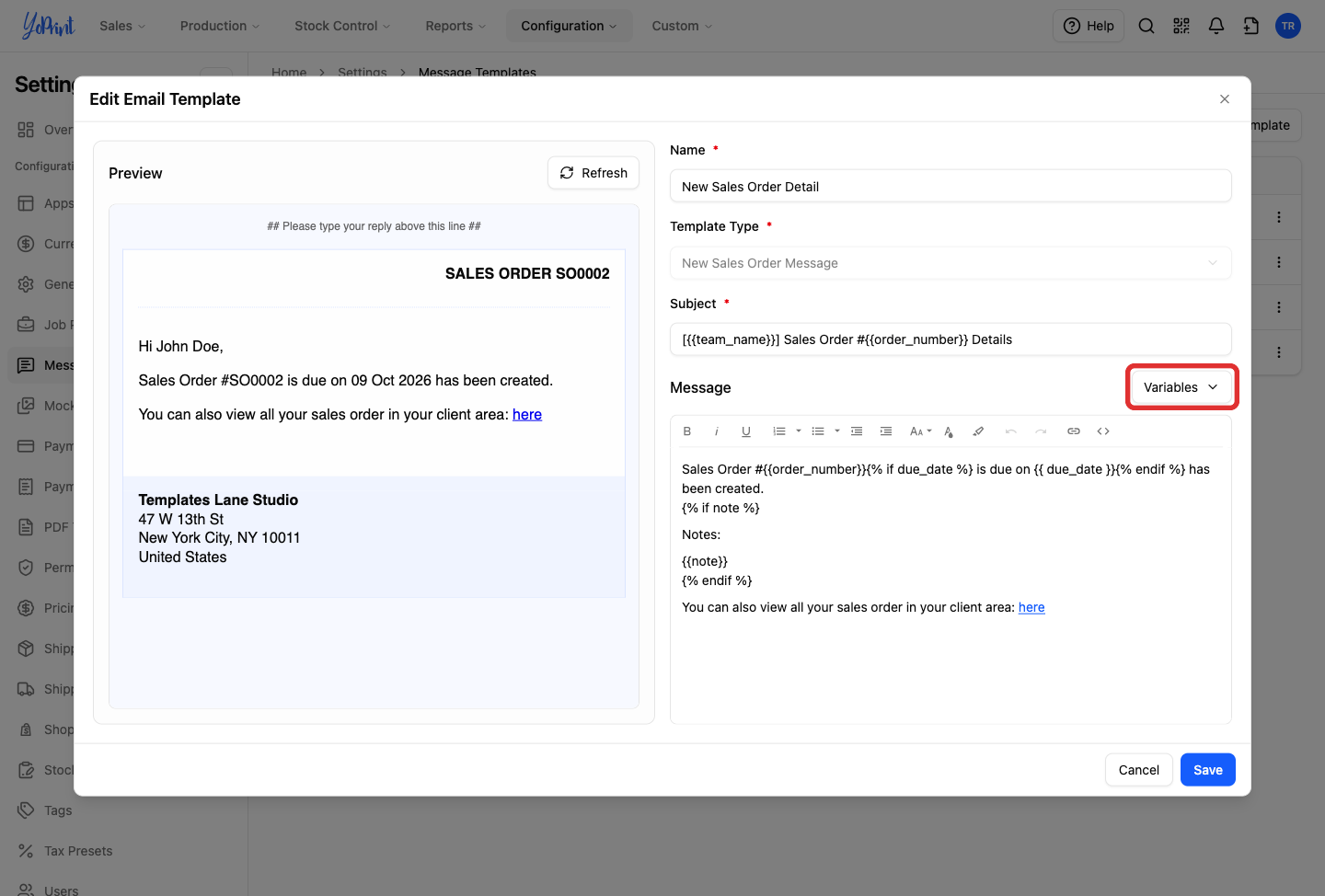Decrease indent of message text
This screenshot has width=1325, height=896.
[857, 431]
